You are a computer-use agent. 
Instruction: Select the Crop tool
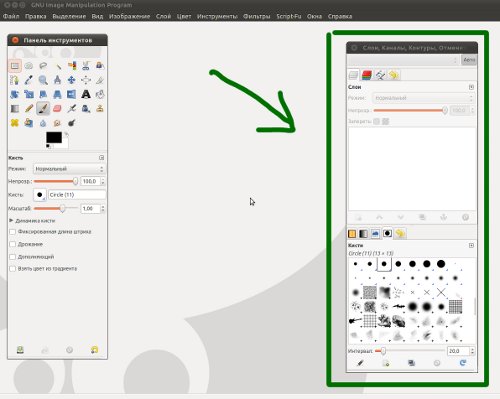coord(100,80)
